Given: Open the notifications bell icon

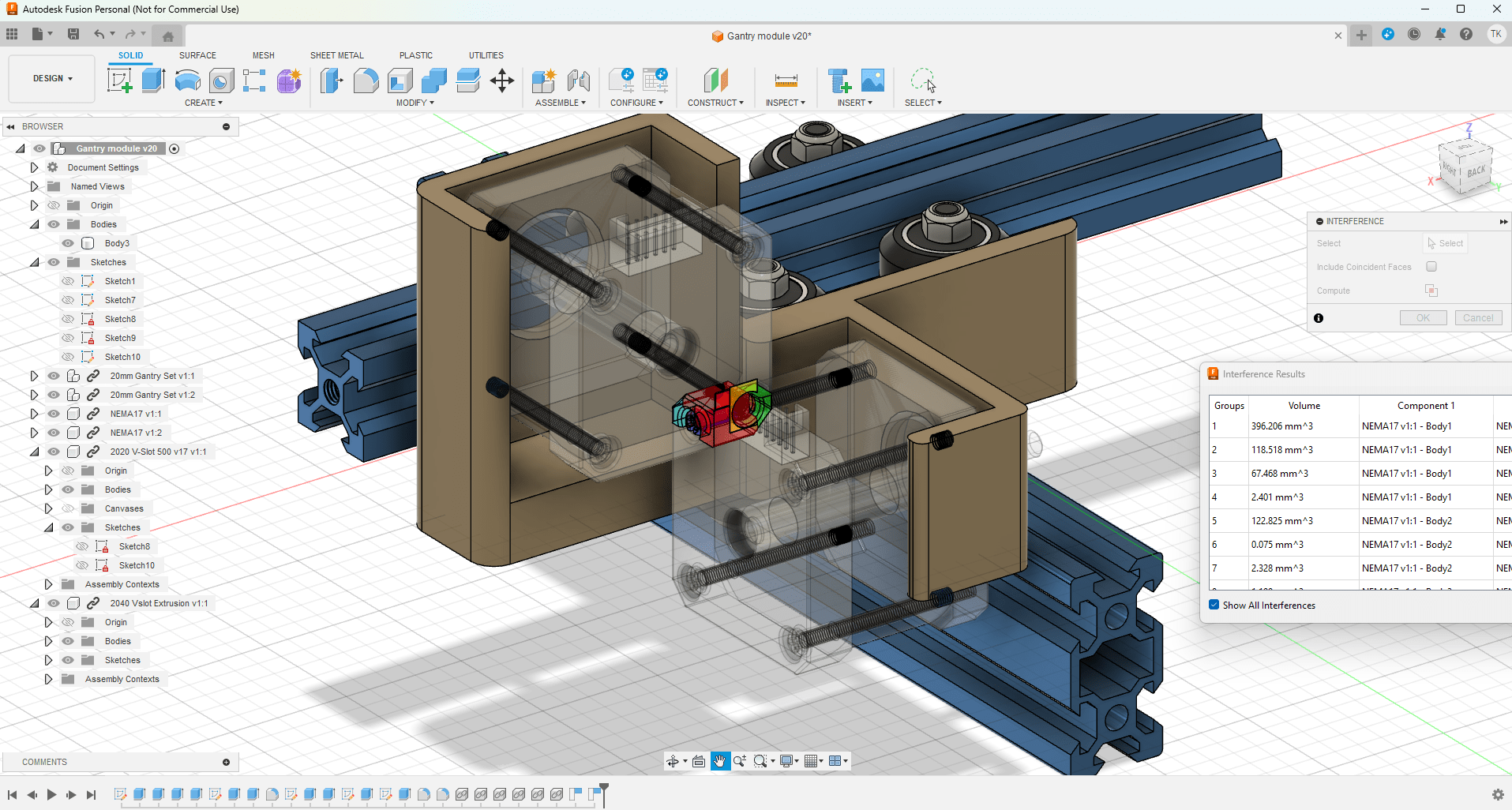Looking at the screenshot, I should pos(1440,34).
